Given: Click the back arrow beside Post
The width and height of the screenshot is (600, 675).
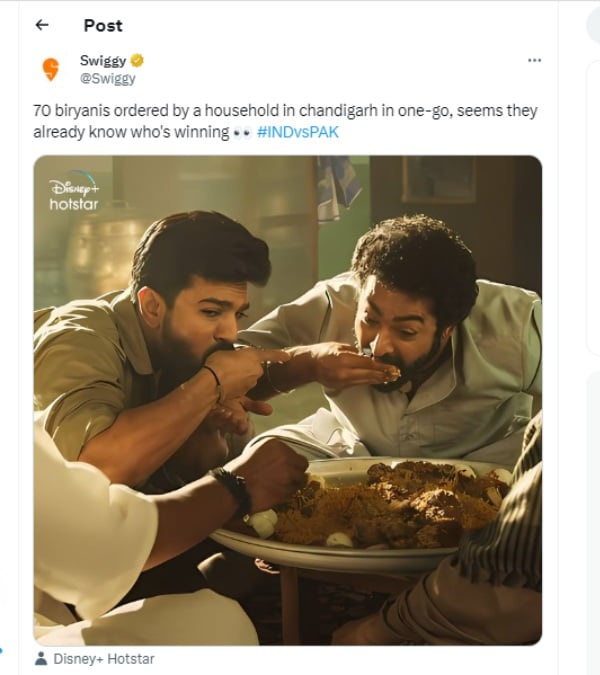Looking at the screenshot, I should click(x=42, y=25).
